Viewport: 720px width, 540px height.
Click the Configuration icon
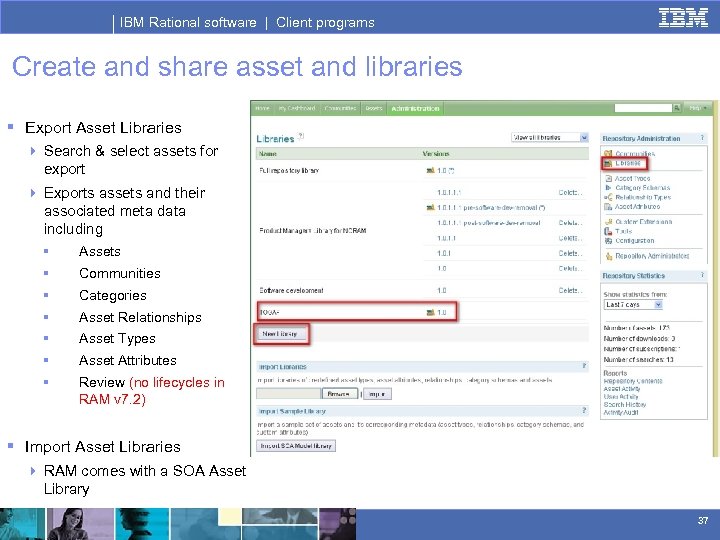pyautogui.click(x=608, y=241)
